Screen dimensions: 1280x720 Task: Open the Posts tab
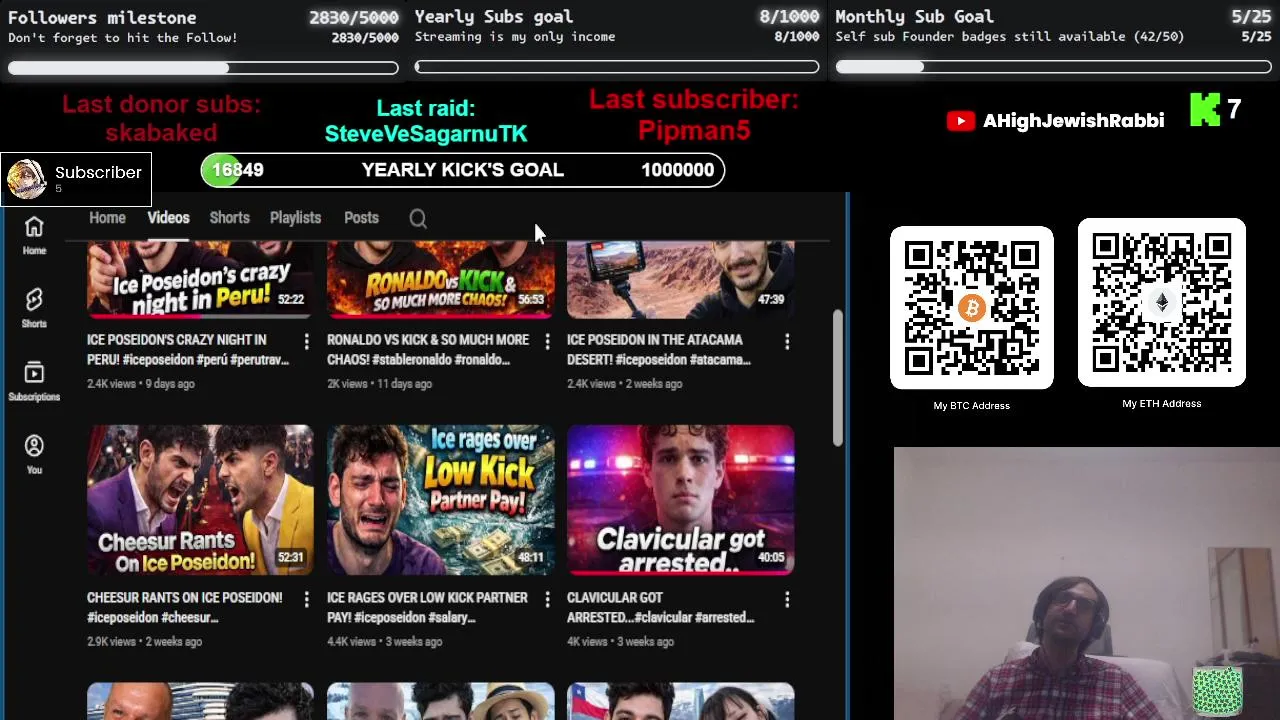point(361,217)
